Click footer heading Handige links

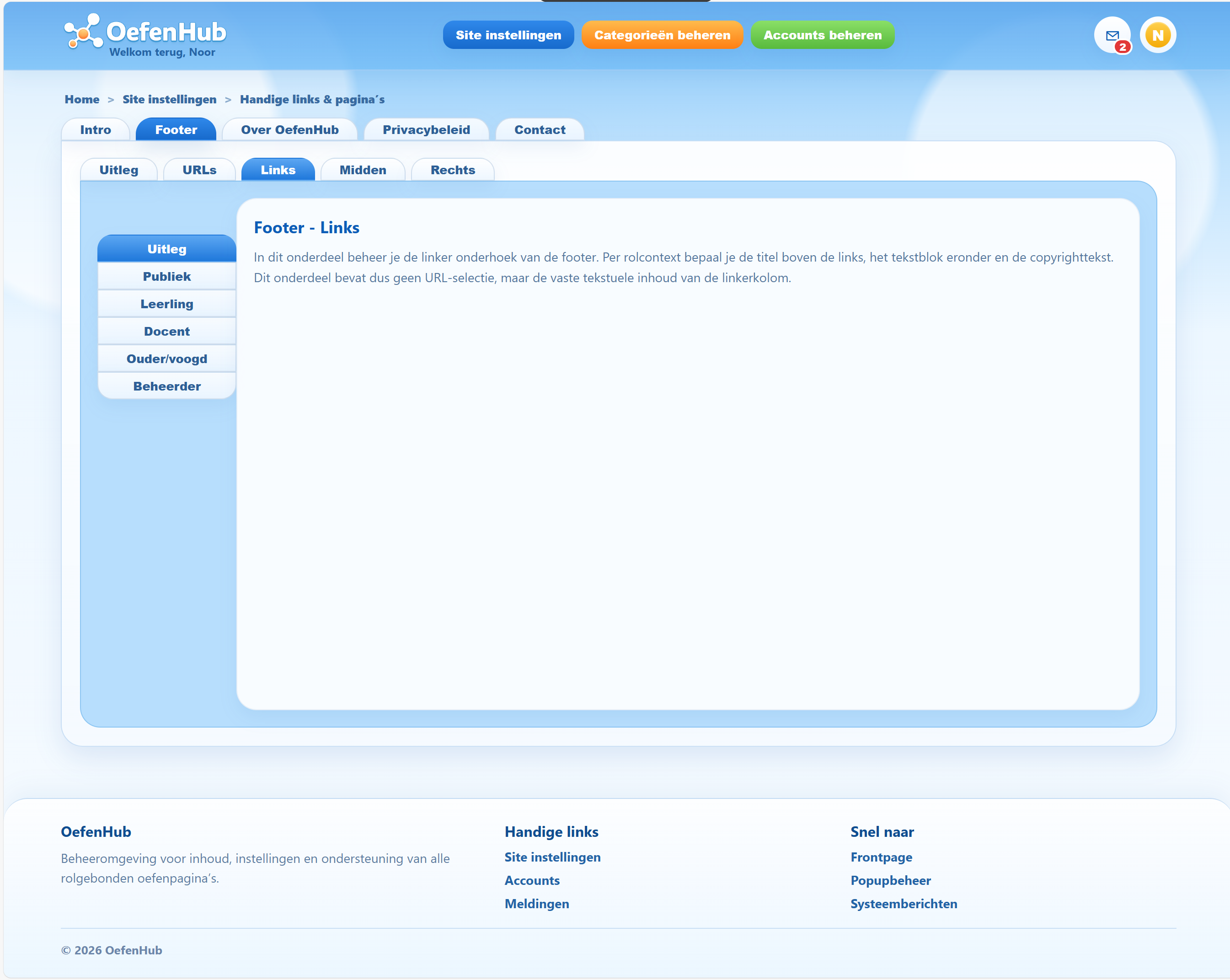[551, 832]
